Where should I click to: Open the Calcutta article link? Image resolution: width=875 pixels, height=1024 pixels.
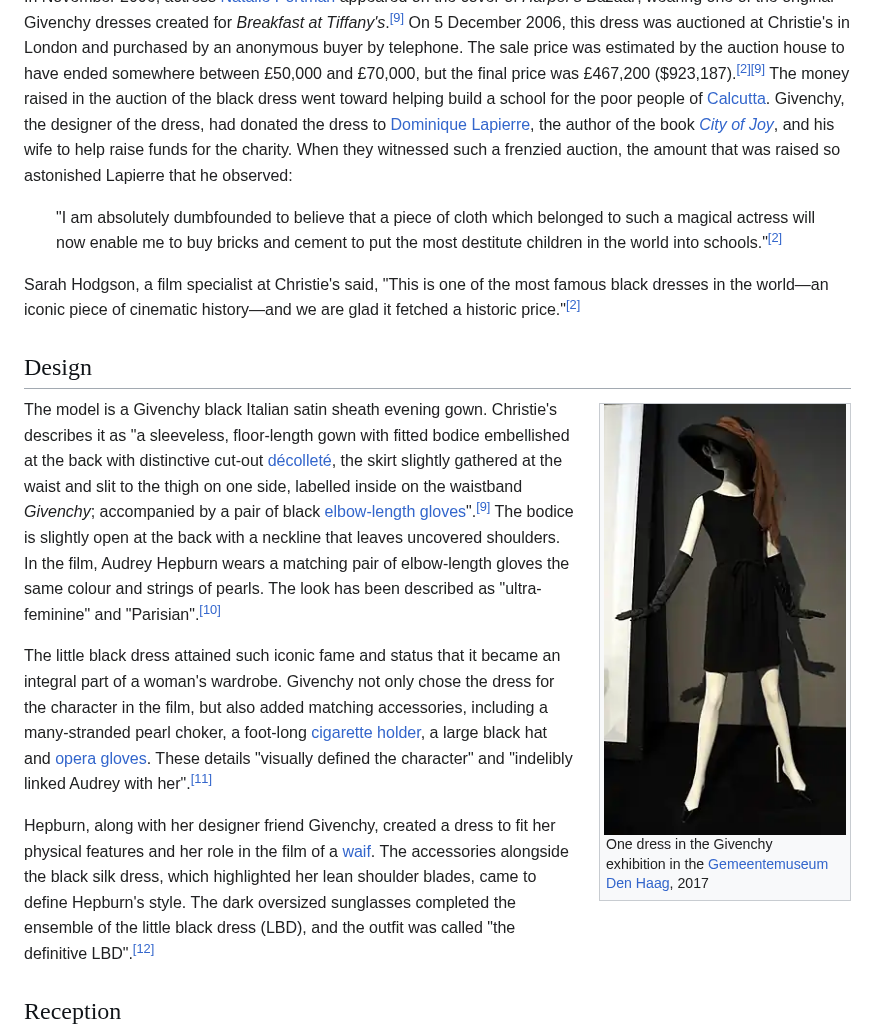tap(735, 98)
